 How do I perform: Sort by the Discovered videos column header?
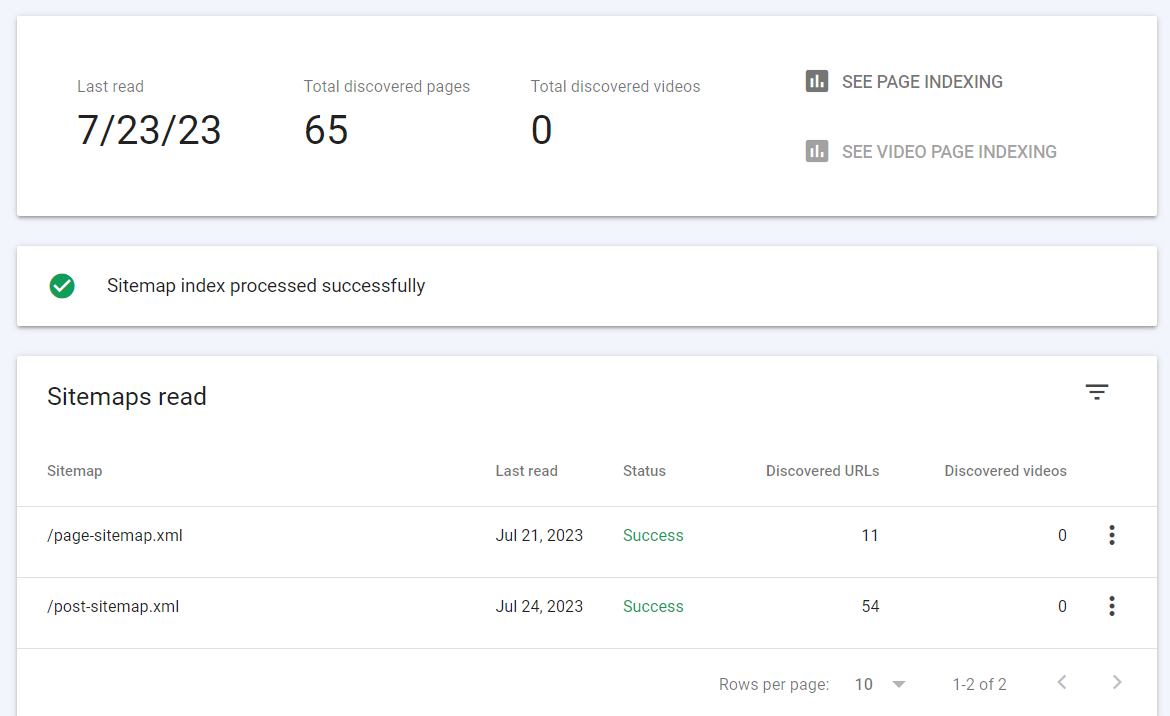(x=1005, y=471)
